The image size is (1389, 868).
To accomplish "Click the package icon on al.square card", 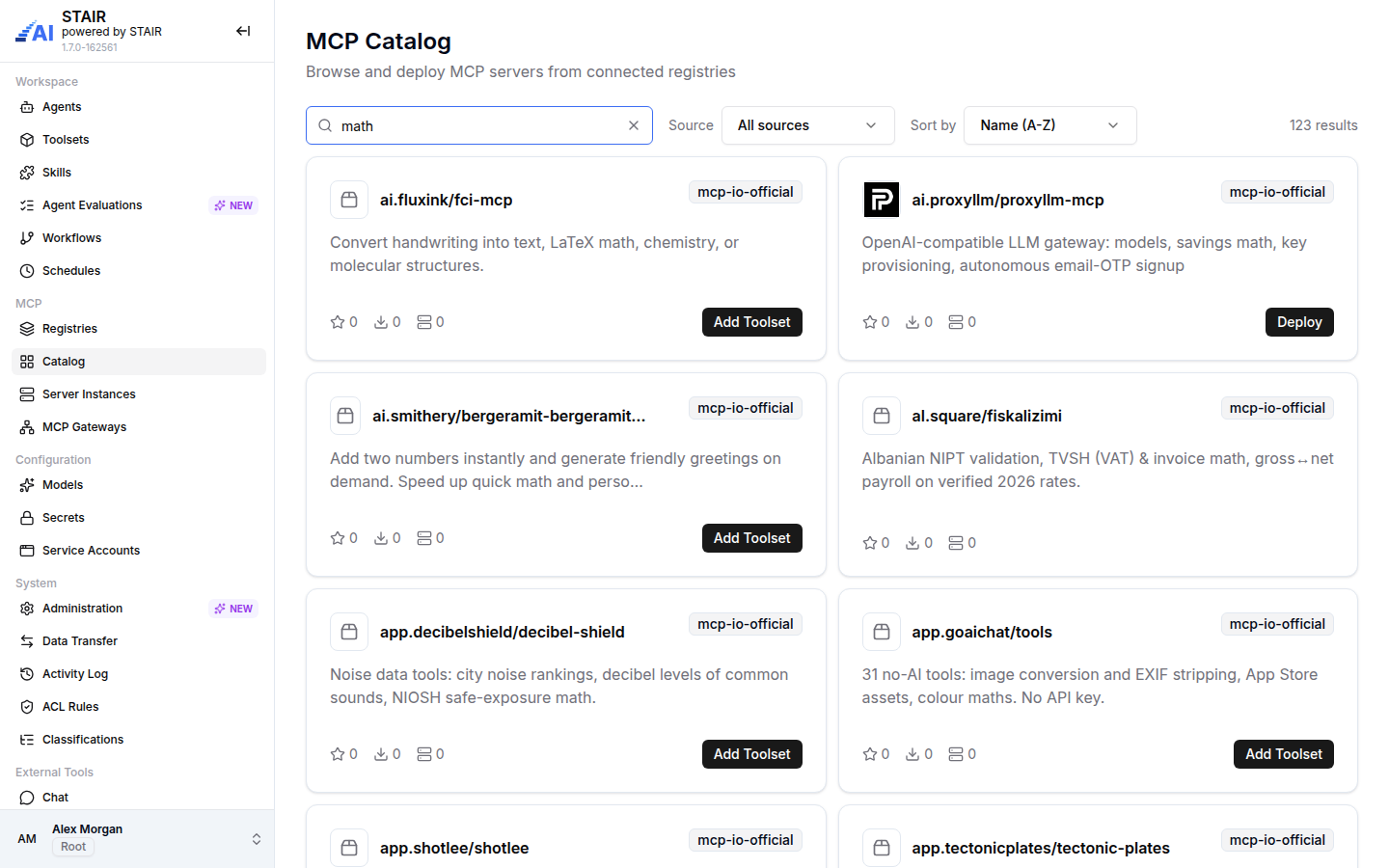I will click(x=882, y=416).
